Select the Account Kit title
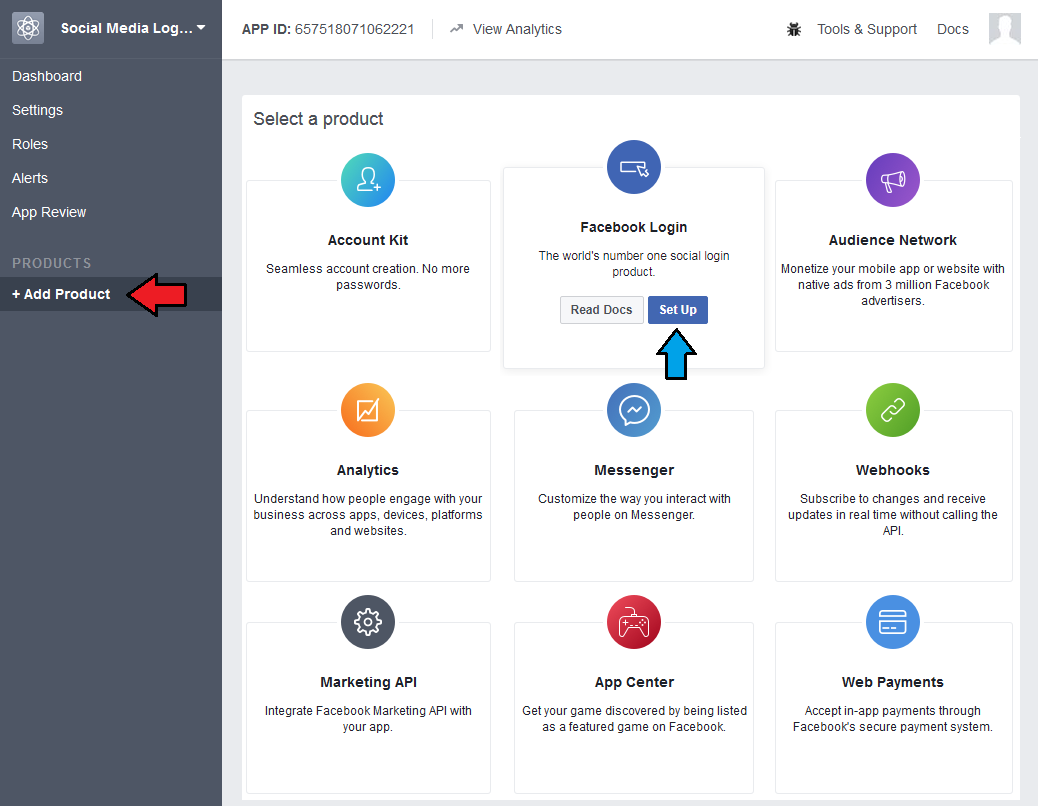This screenshot has width=1038, height=806. tap(368, 240)
